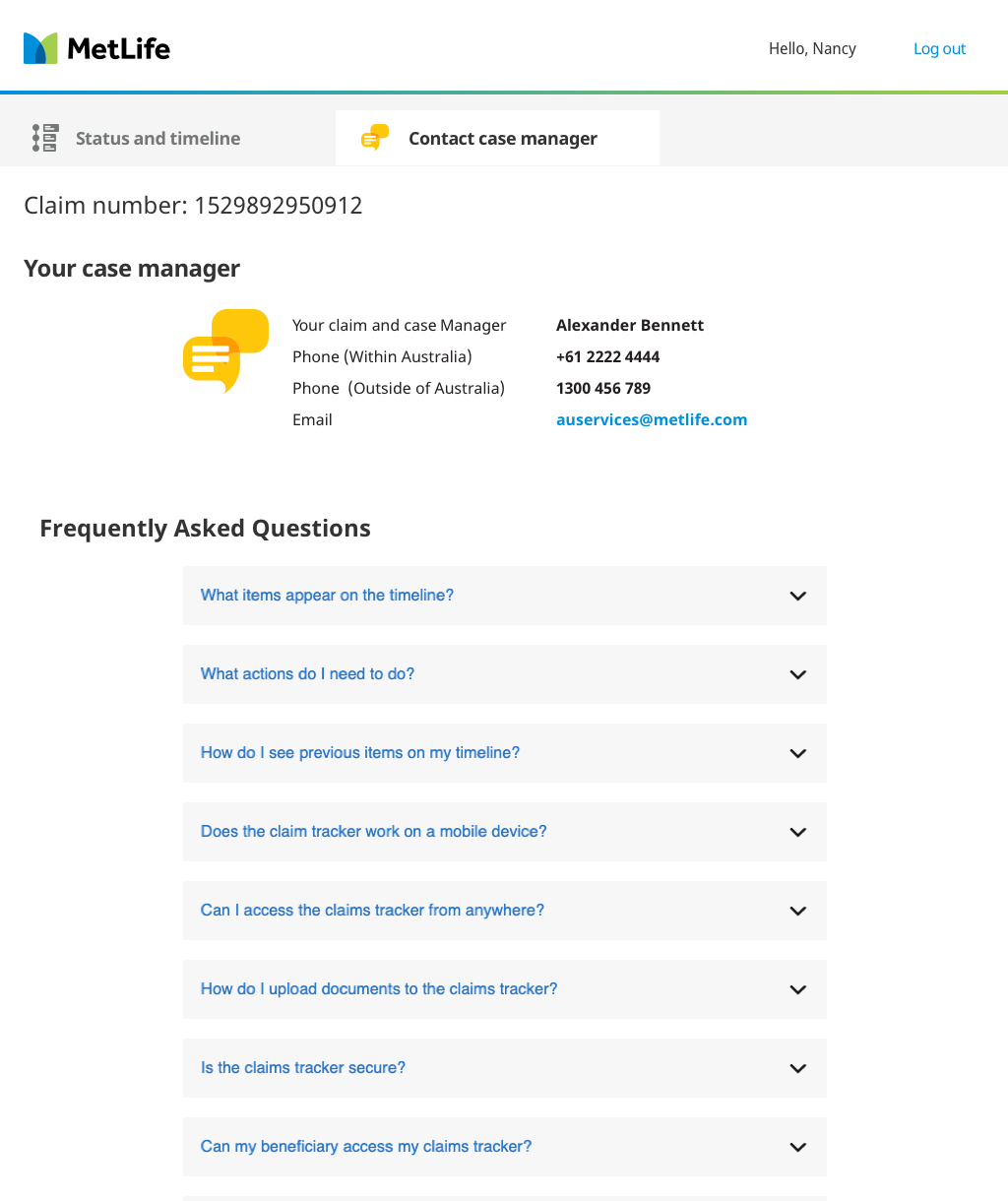The height and width of the screenshot is (1201, 1008).
Task: Click the yellow chat icon in the Contact tab
Action: 375,138
